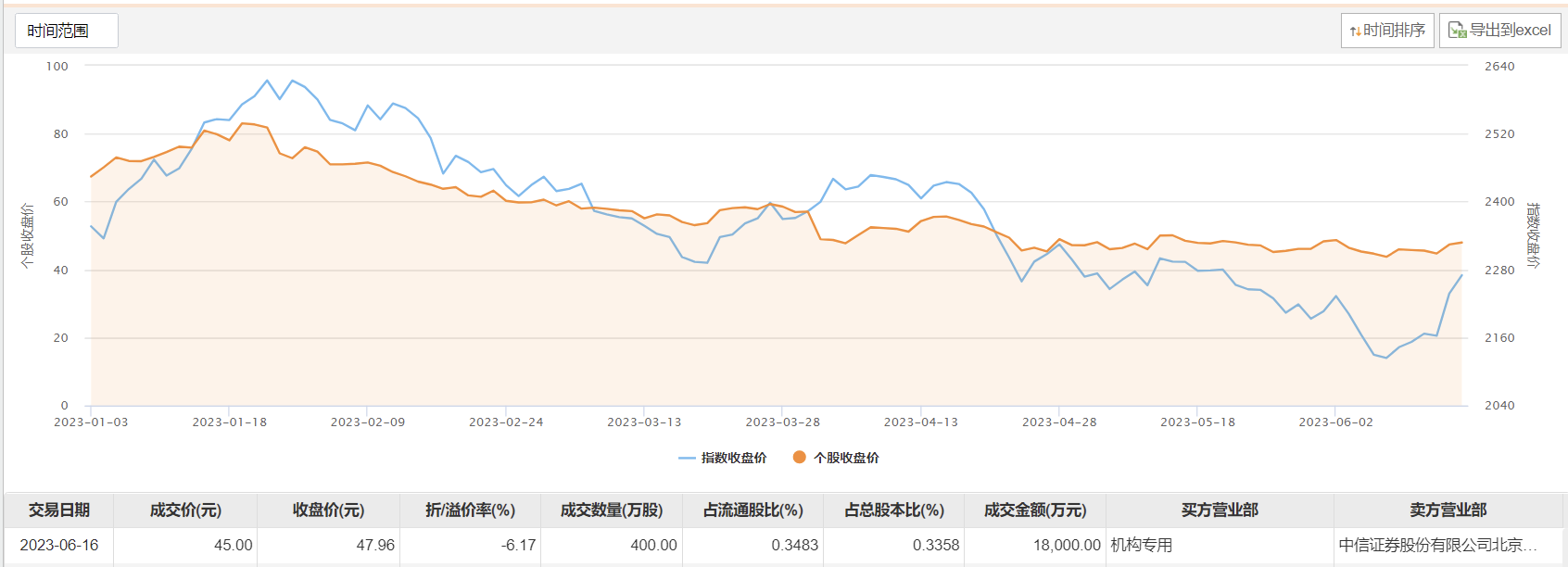Screen dimensions: 1568x567
Task: Export data with 导出到excel button
Action: [1499, 31]
